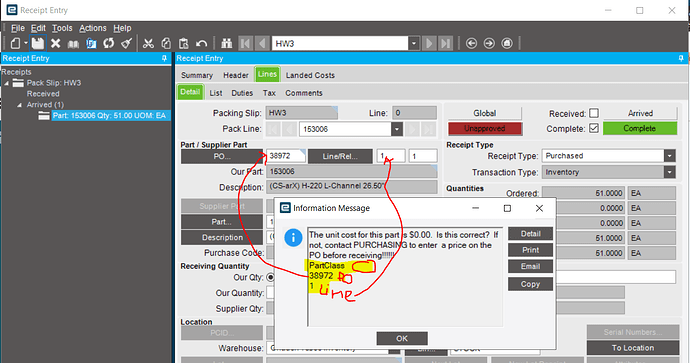Click the Save diskette toolbar icon
This screenshot has width=690, height=363.
38,43
